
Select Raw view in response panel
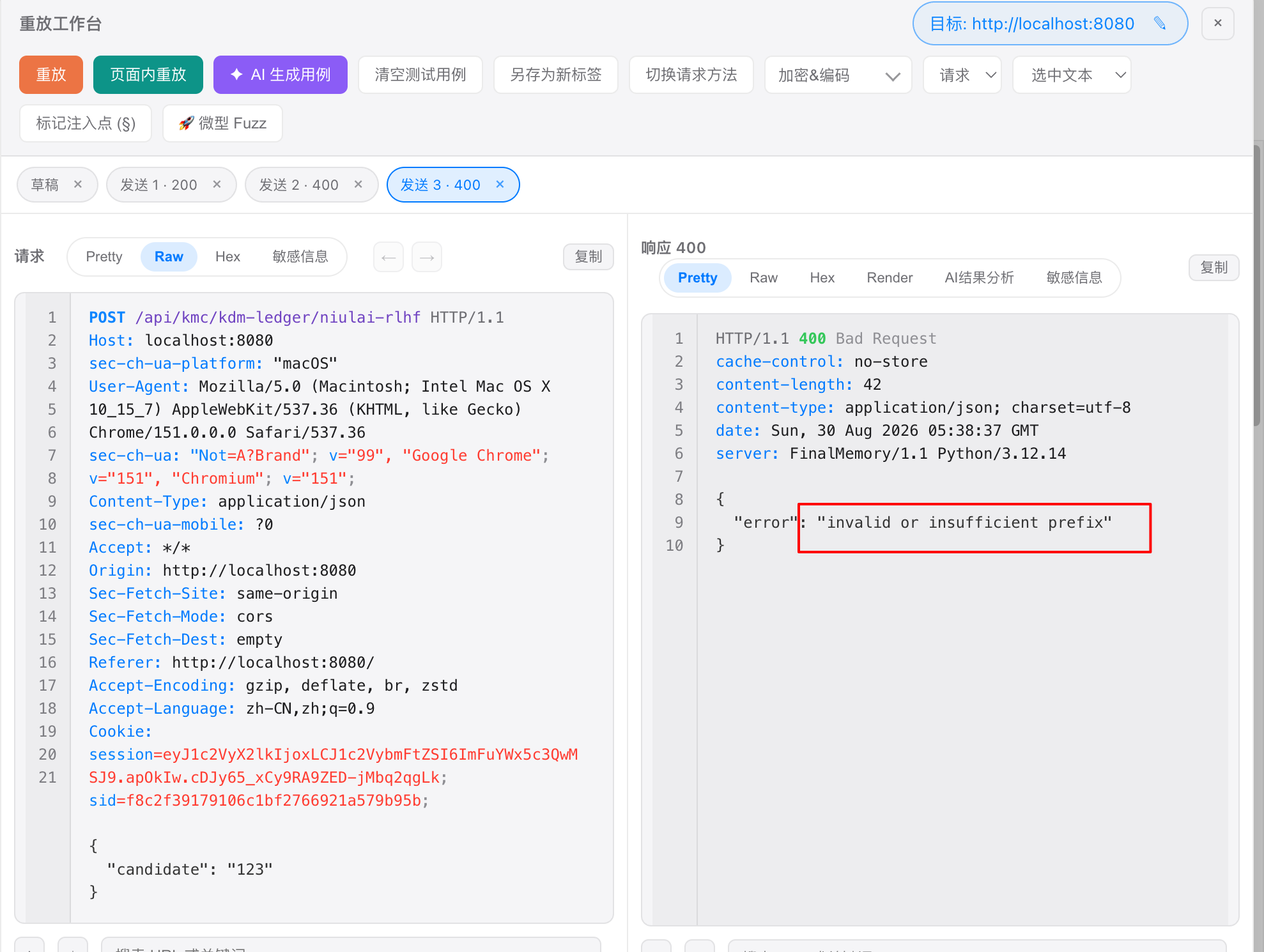click(x=764, y=278)
